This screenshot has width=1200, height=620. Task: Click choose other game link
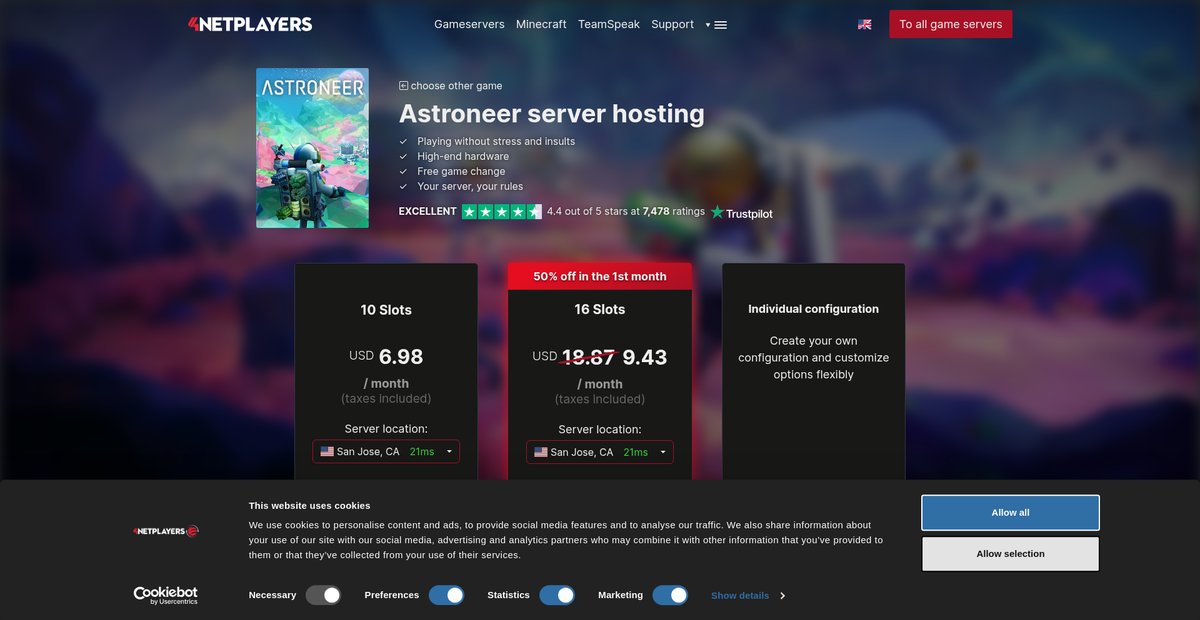click(x=456, y=86)
